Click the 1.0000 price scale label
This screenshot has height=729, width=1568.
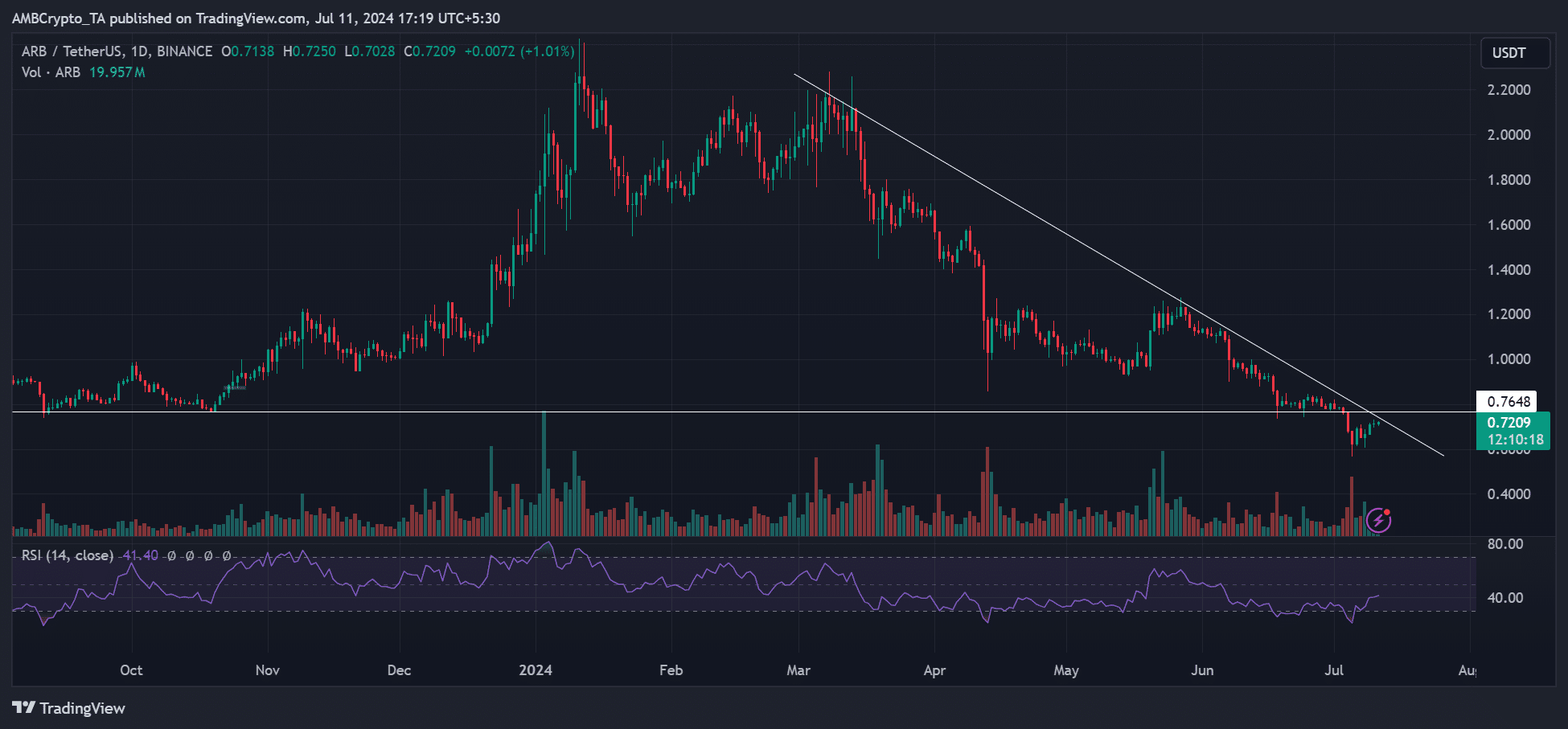pos(1509,359)
